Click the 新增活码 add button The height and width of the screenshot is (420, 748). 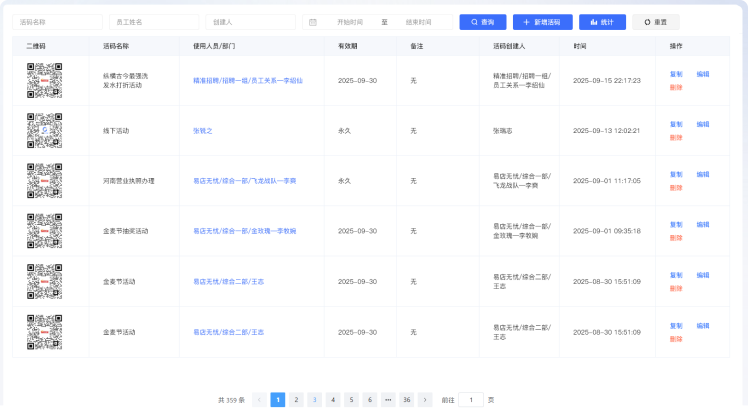[535, 21]
